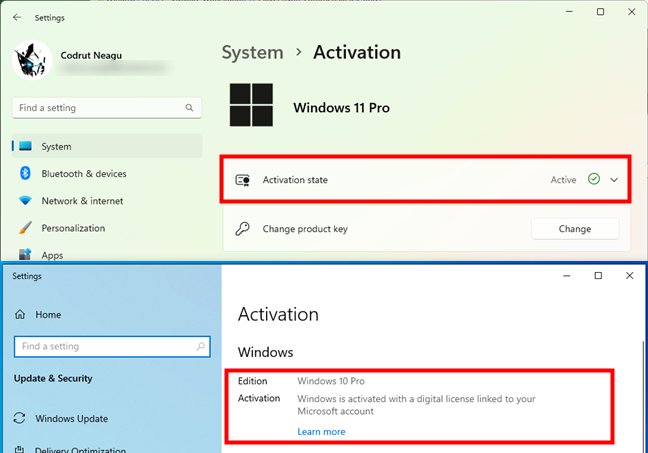Open Codrut Neagu profile avatar
The image size is (648, 453).
coord(32,60)
